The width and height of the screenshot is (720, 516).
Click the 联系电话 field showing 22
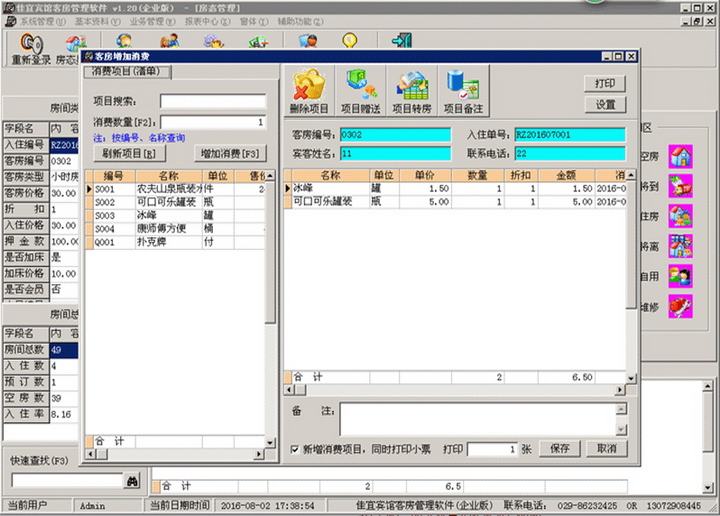[570, 154]
